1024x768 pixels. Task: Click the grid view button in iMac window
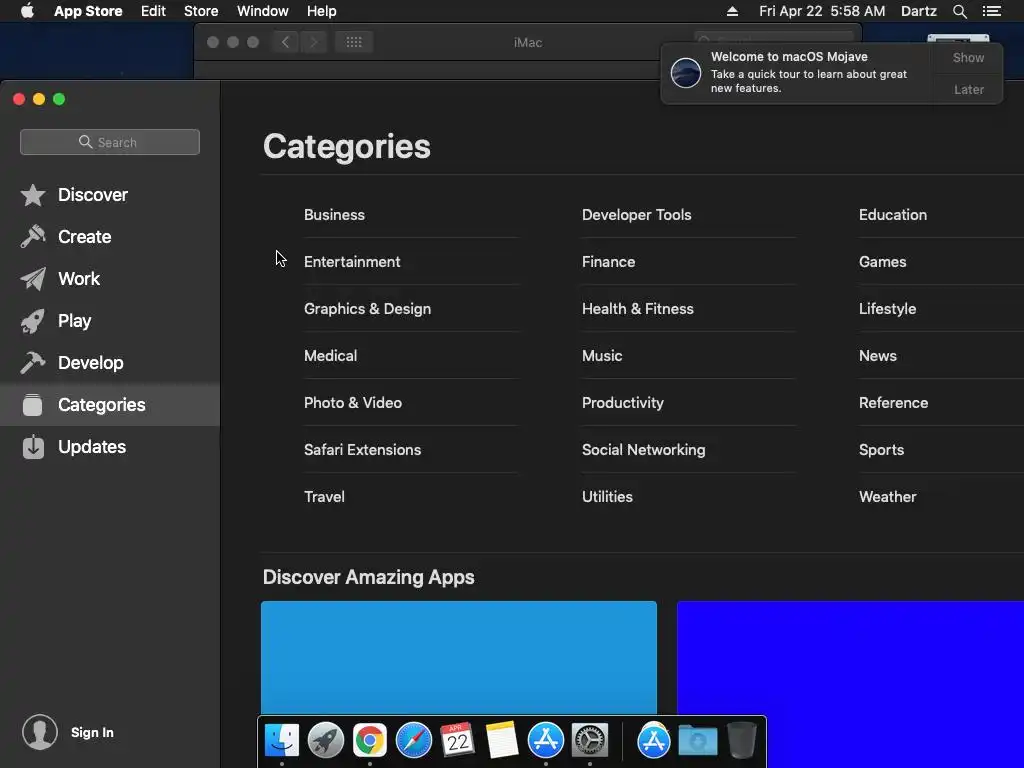point(354,42)
